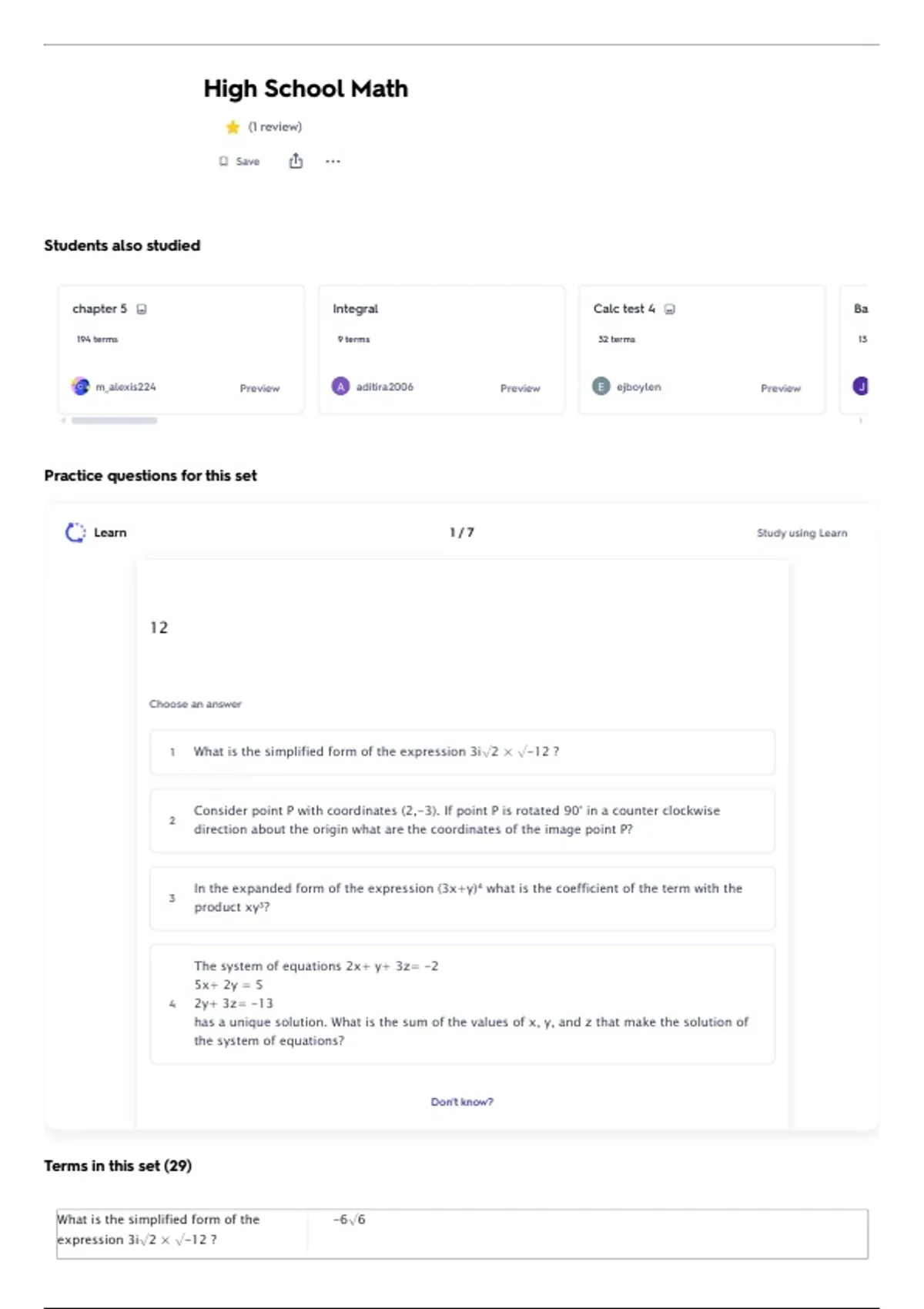924x1309 pixels.
Task: Click the yellow review star icon
Action: pyautogui.click(x=233, y=127)
